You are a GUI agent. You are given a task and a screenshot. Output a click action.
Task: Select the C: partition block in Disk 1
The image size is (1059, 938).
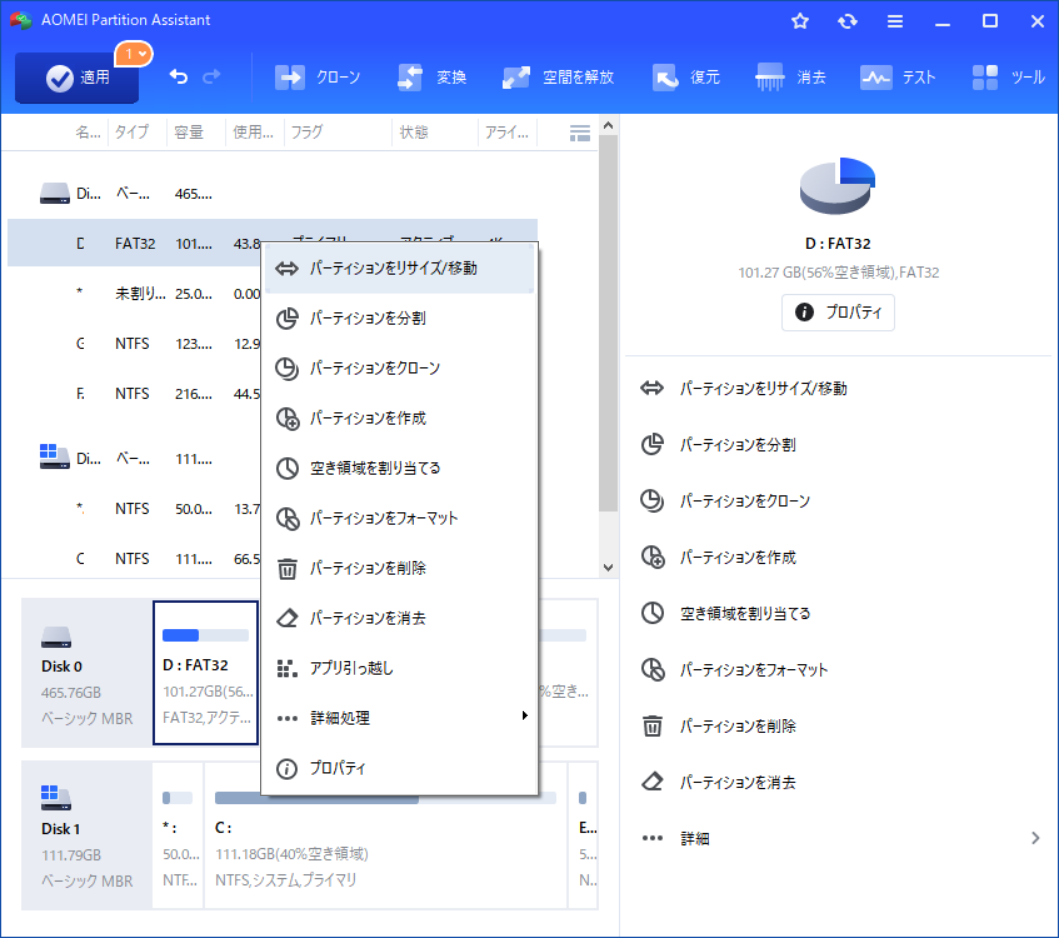point(385,835)
